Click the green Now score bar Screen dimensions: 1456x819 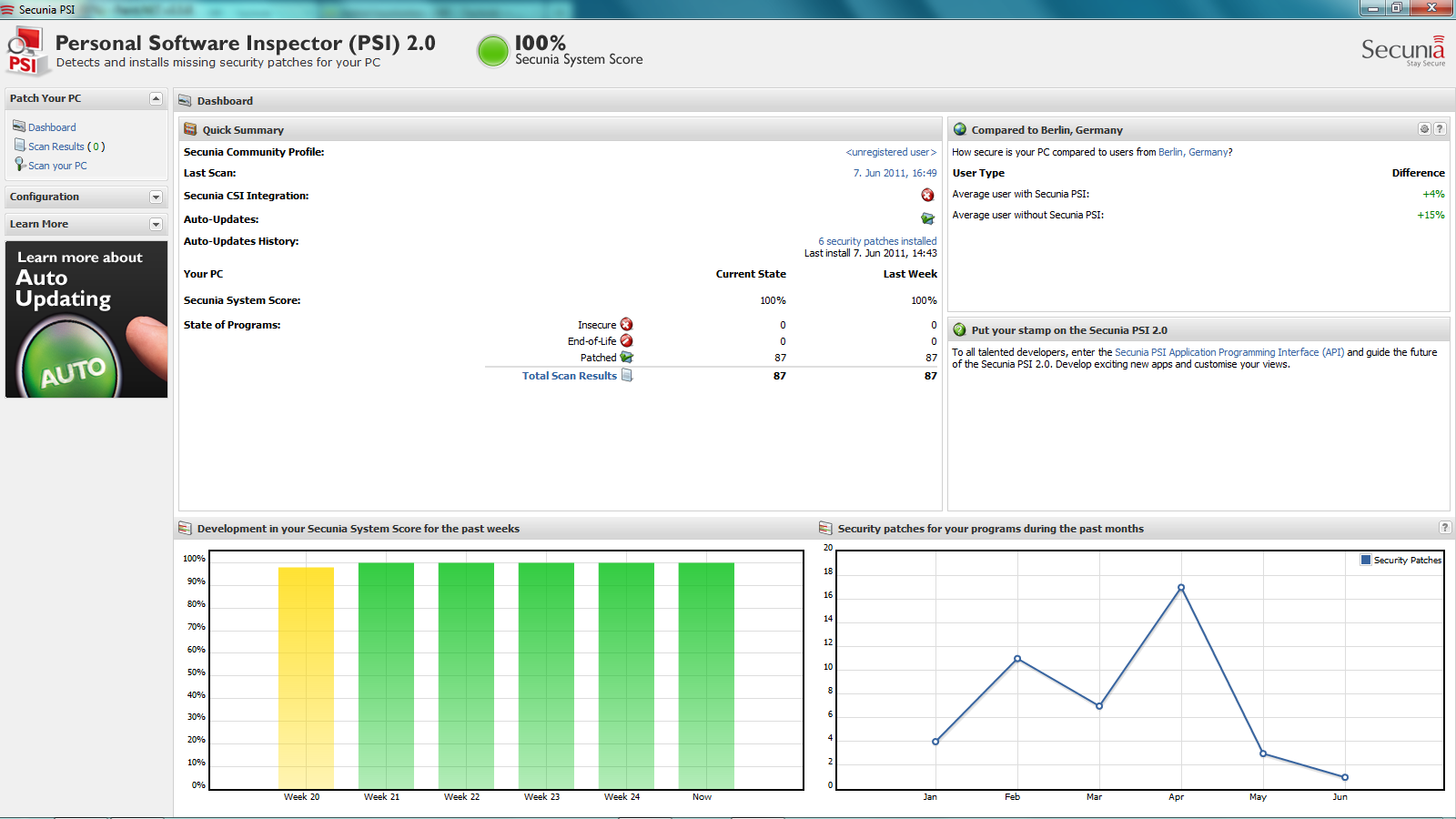click(x=706, y=675)
